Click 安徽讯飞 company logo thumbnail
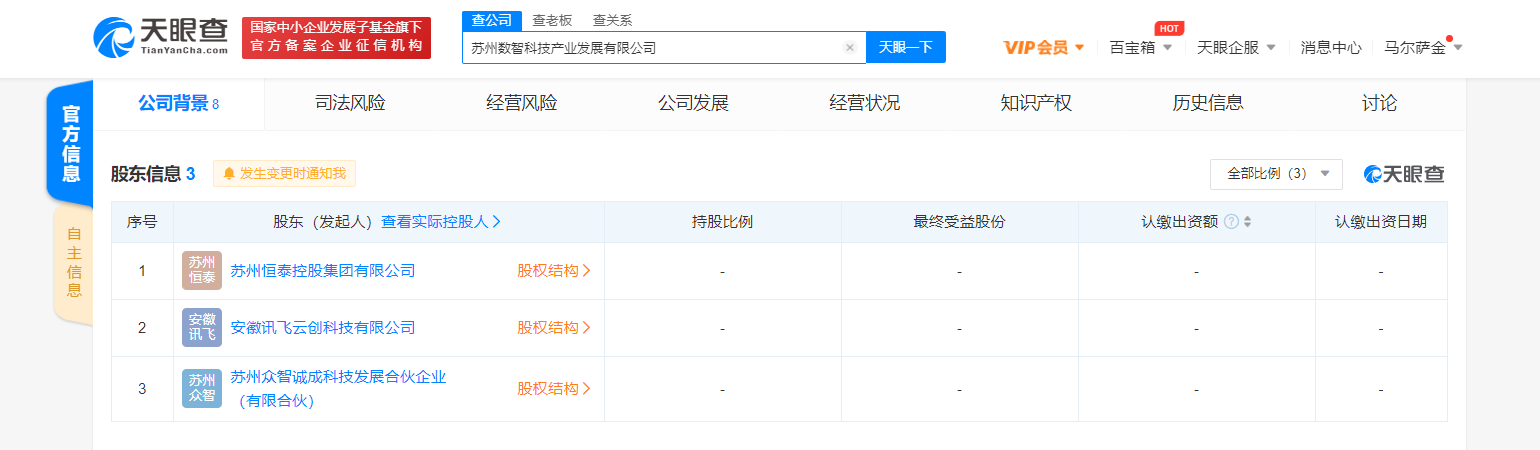 coord(201,328)
